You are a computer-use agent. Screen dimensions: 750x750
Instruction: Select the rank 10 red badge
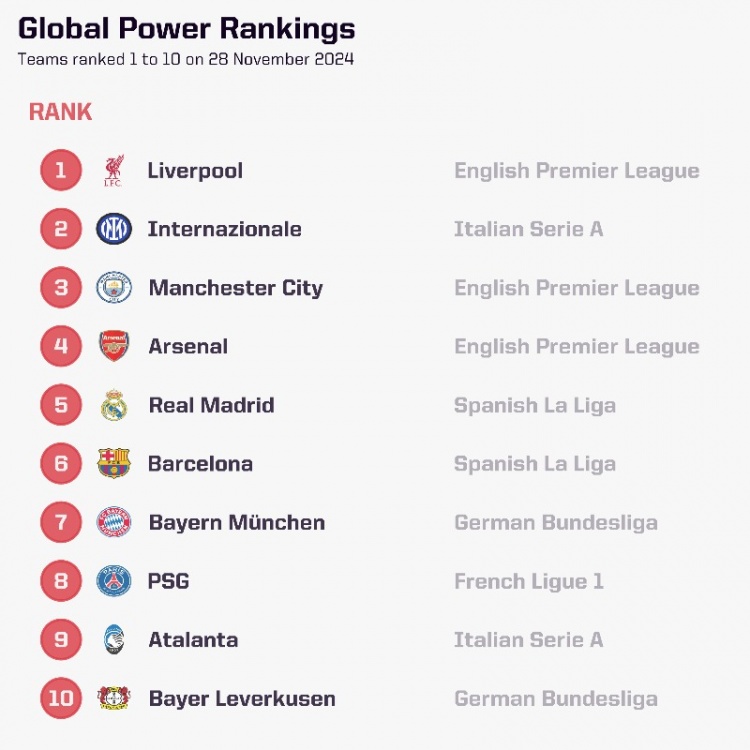tap(61, 698)
